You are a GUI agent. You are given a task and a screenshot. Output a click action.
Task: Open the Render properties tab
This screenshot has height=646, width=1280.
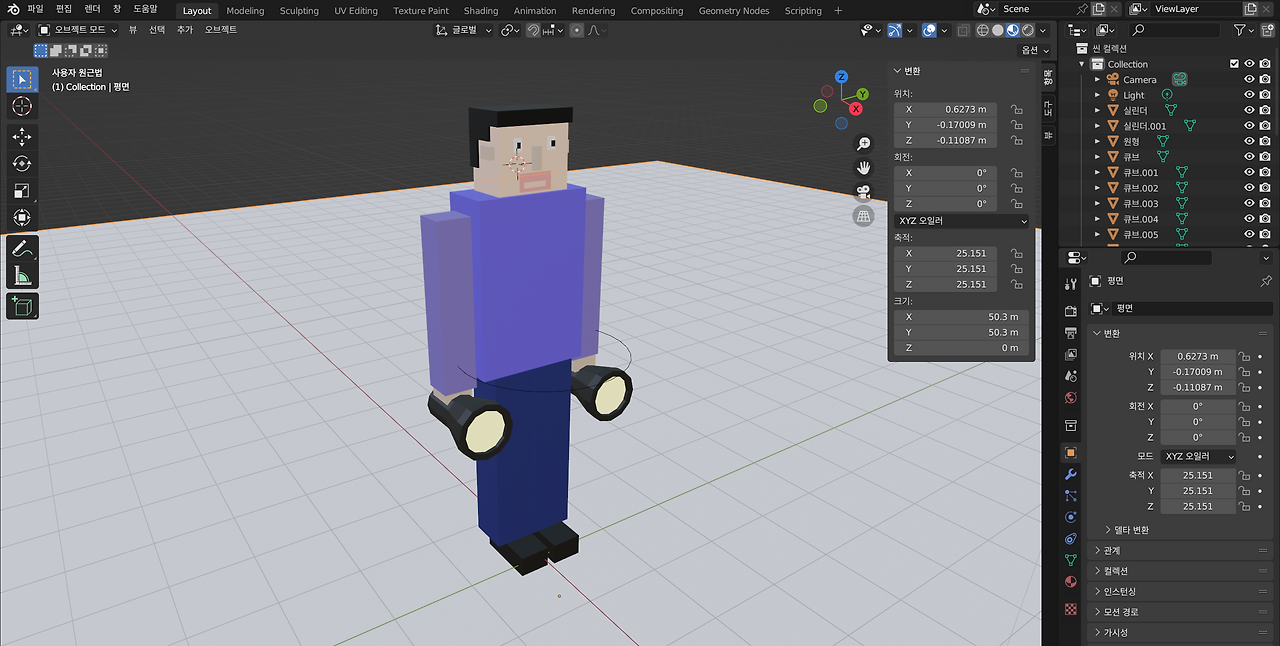point(1071,312)
